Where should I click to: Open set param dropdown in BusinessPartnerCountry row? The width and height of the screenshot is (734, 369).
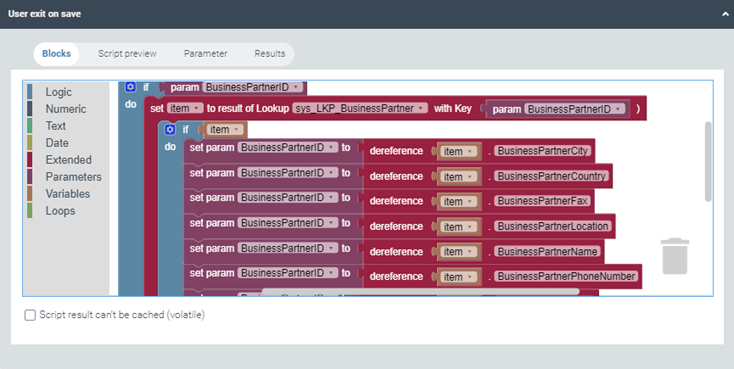(287, 172)
